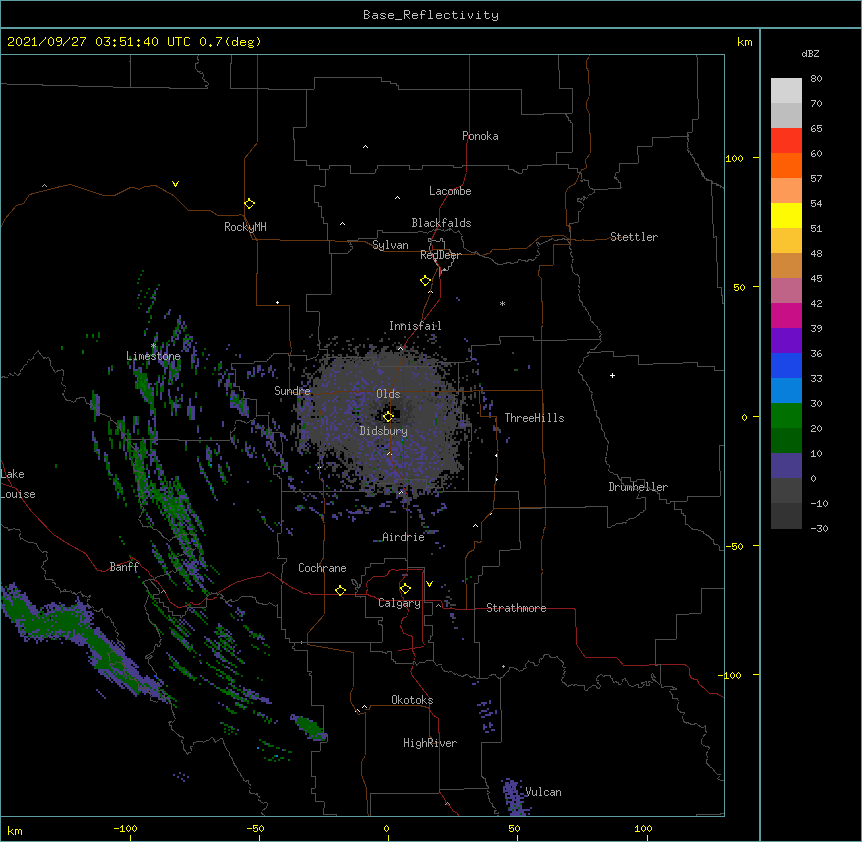Click the Cochrane city label

tap(322, 568)
